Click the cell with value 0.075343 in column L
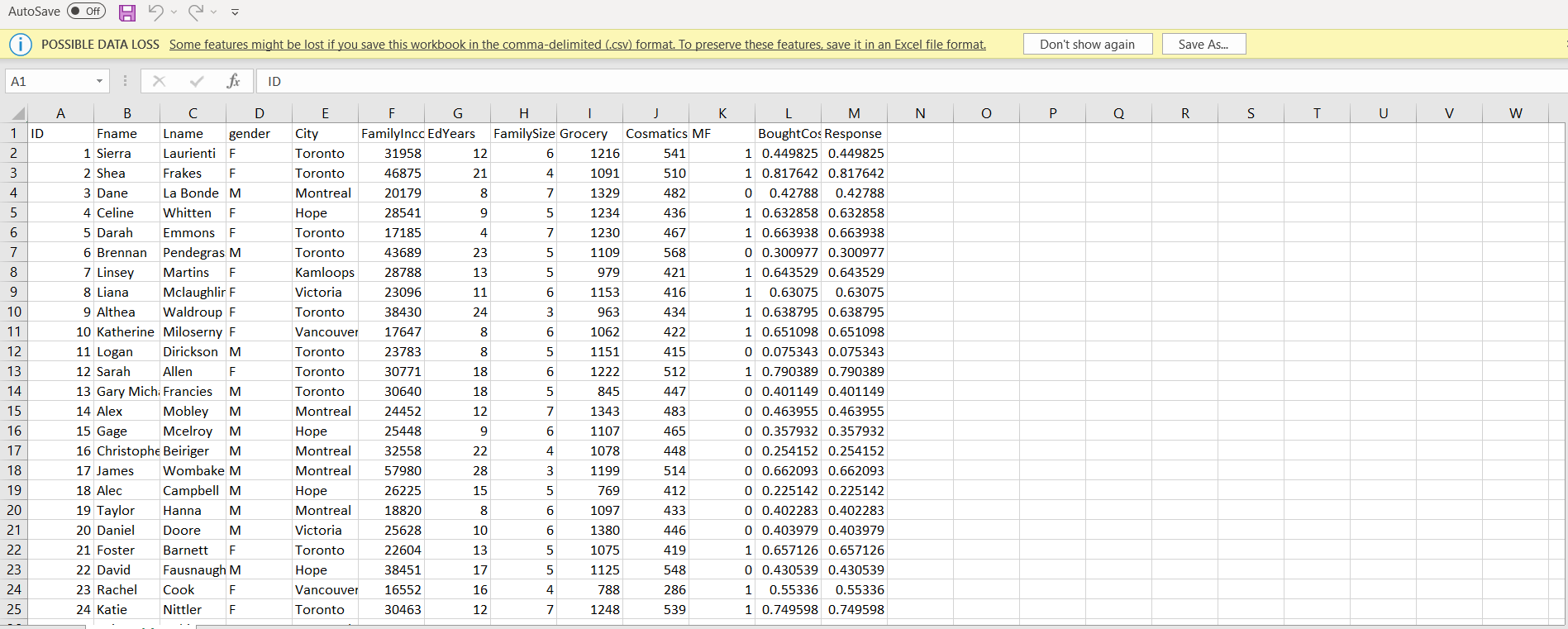 (788, 351)
